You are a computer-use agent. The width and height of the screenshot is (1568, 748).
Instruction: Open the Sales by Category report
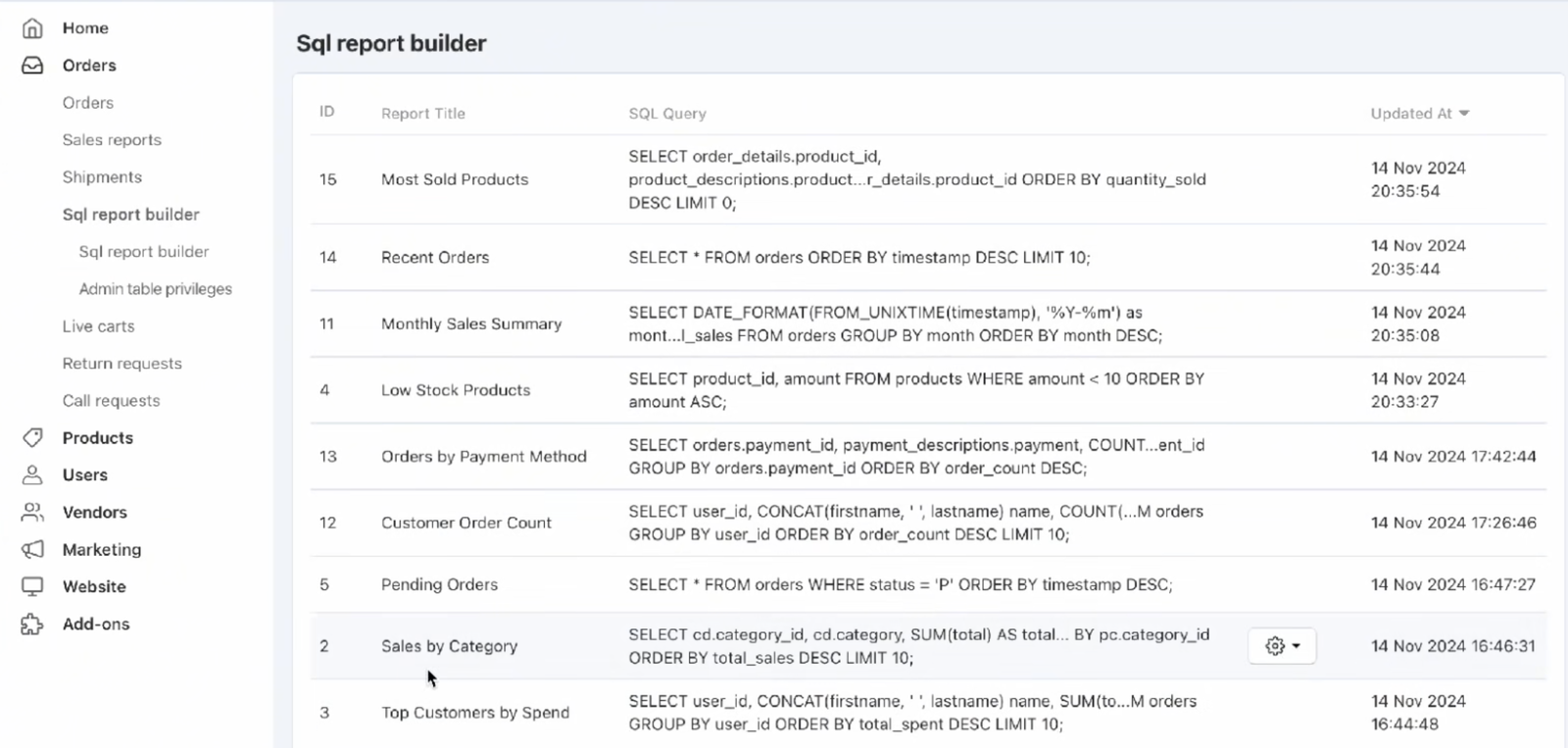point(449,646)
